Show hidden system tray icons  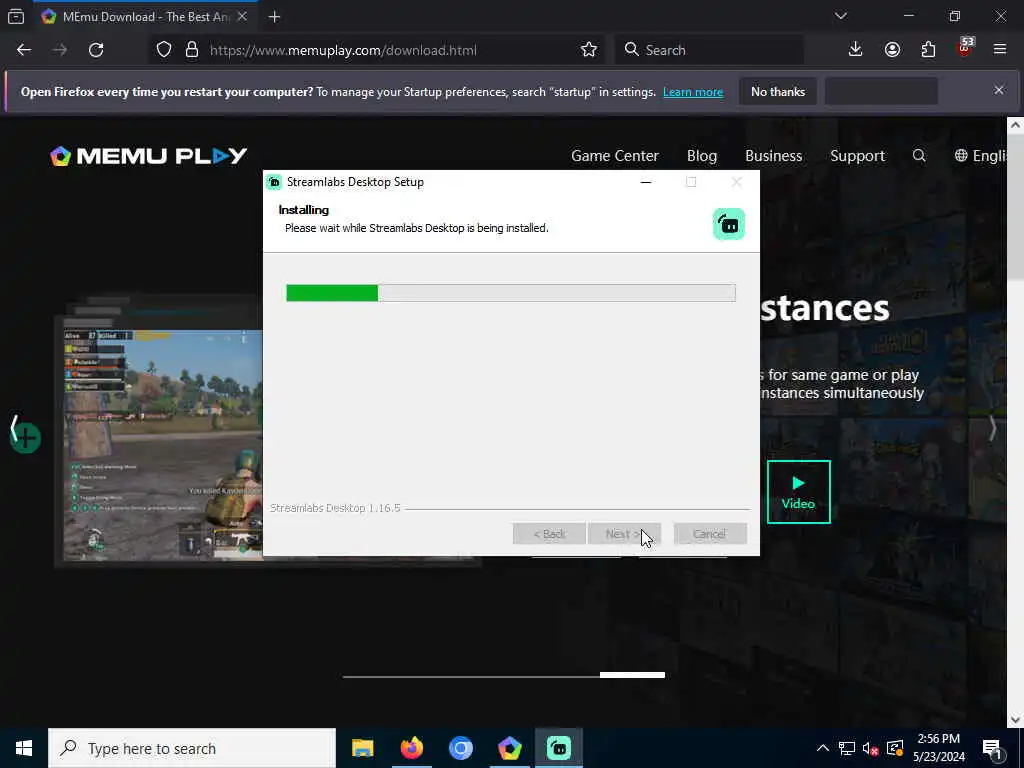[x=823, y=748]
